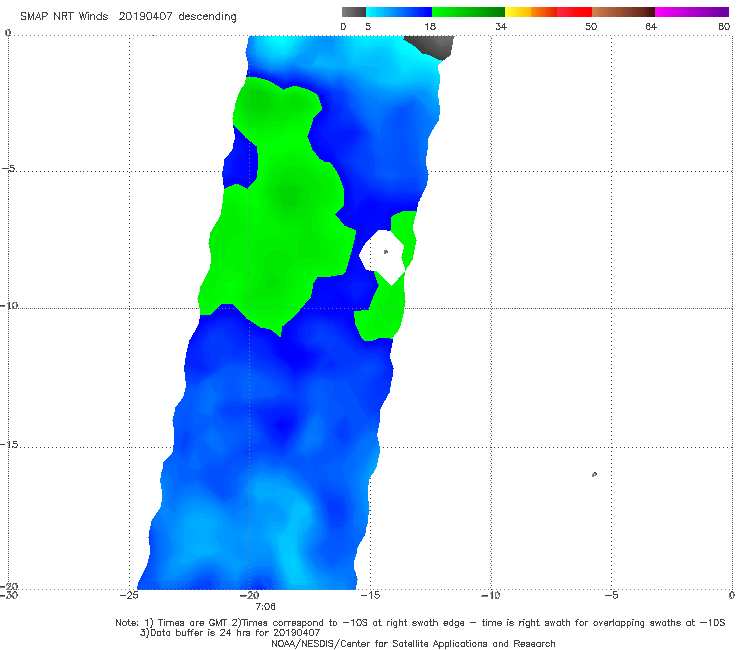Image resolution: width=740 pixels, height=650 pixels.
Task: Pick the yellow-orange segment of the color bar
Action: (x=531, y=12)
